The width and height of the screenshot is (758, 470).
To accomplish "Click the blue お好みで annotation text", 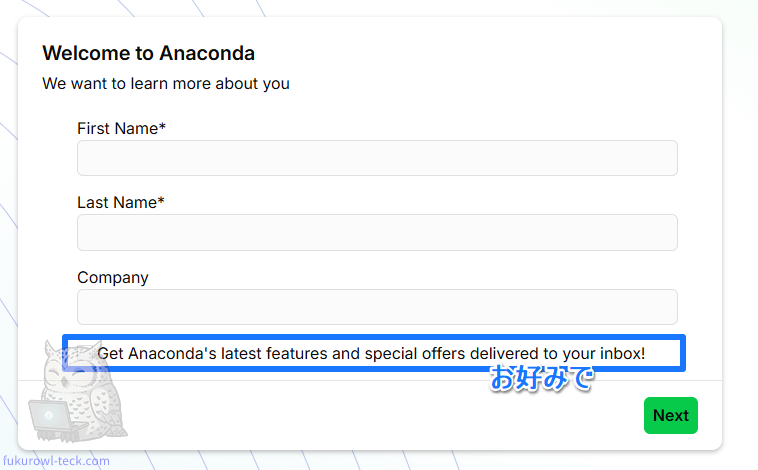I will point(540,379).
